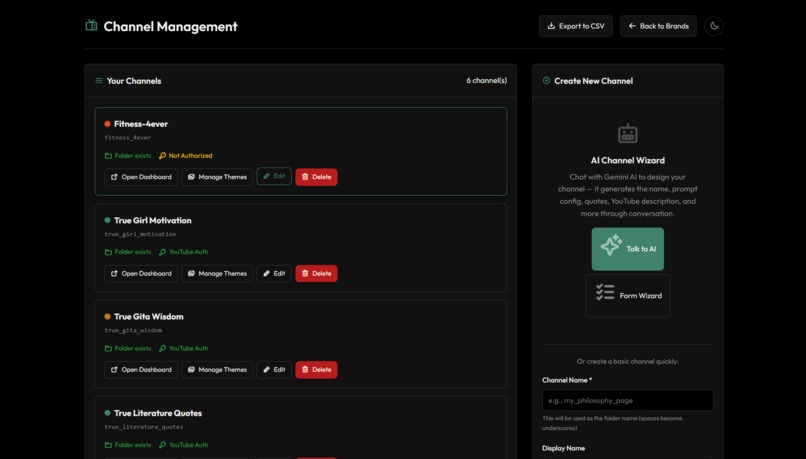806x459 pixels.
Task: Manage Themes for True Gita Wisdom
Action: click(217, 370)
